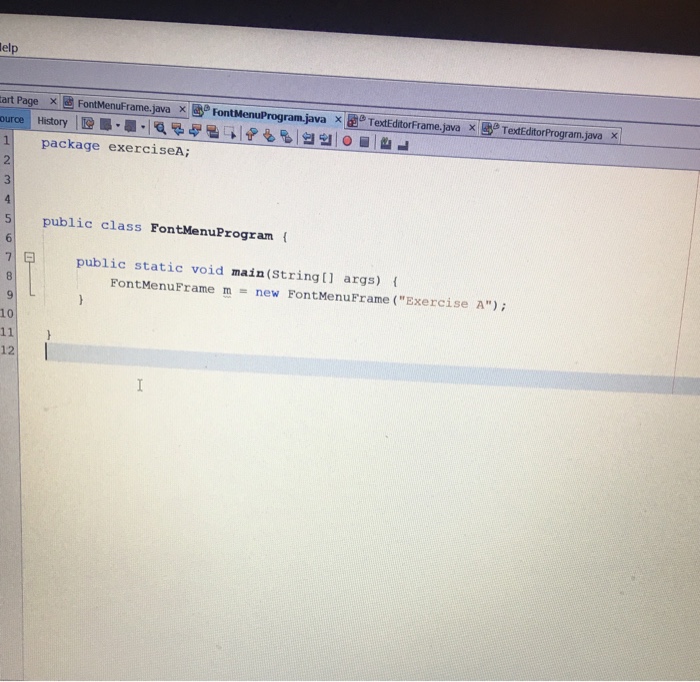Click Next Bookmark icon
700x682 pixels.
[x=269, y=135]
